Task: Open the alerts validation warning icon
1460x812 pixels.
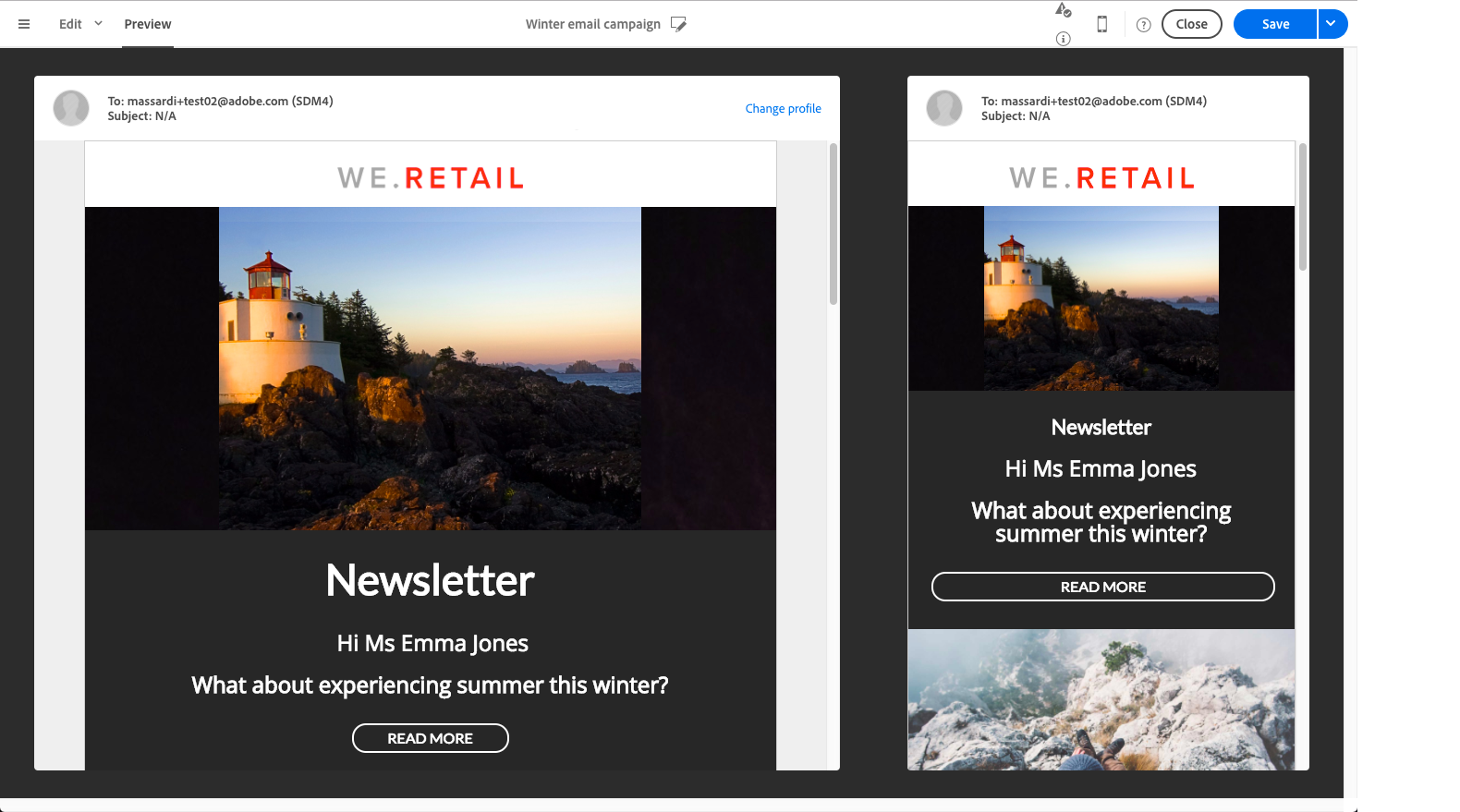Action: tap(1064, 10)
